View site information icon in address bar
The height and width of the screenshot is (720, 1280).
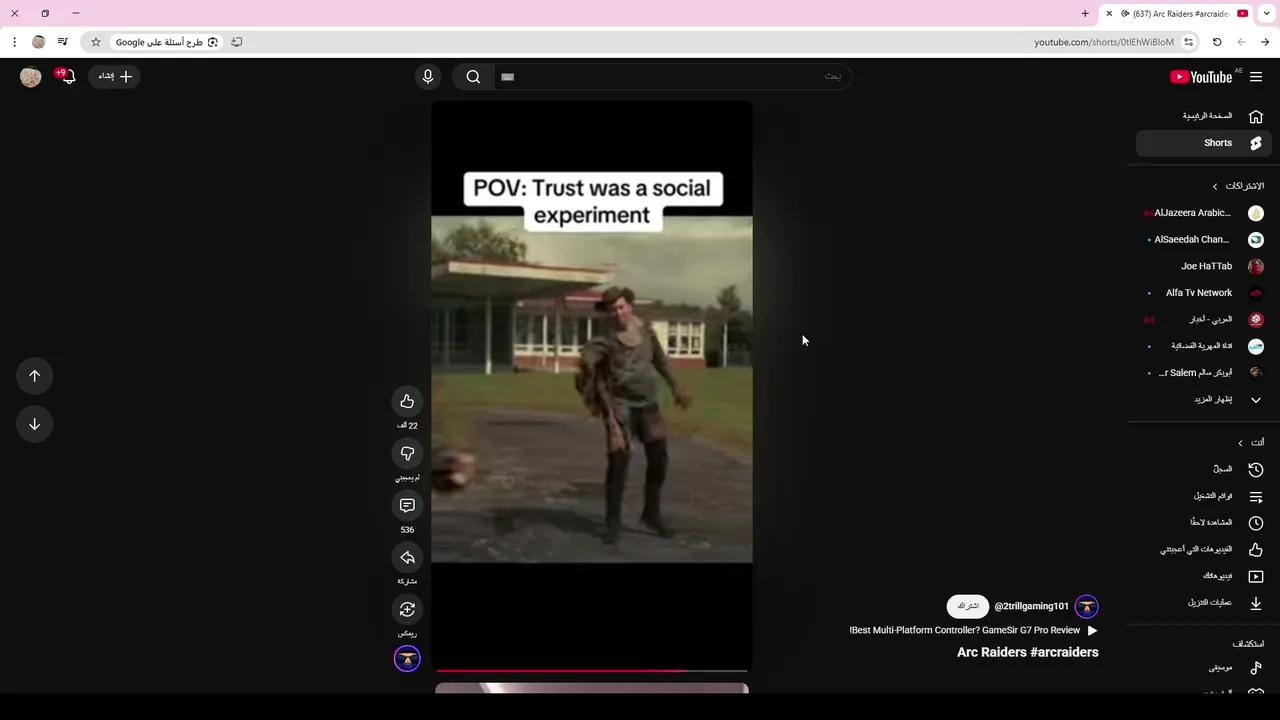[1188, 42]
